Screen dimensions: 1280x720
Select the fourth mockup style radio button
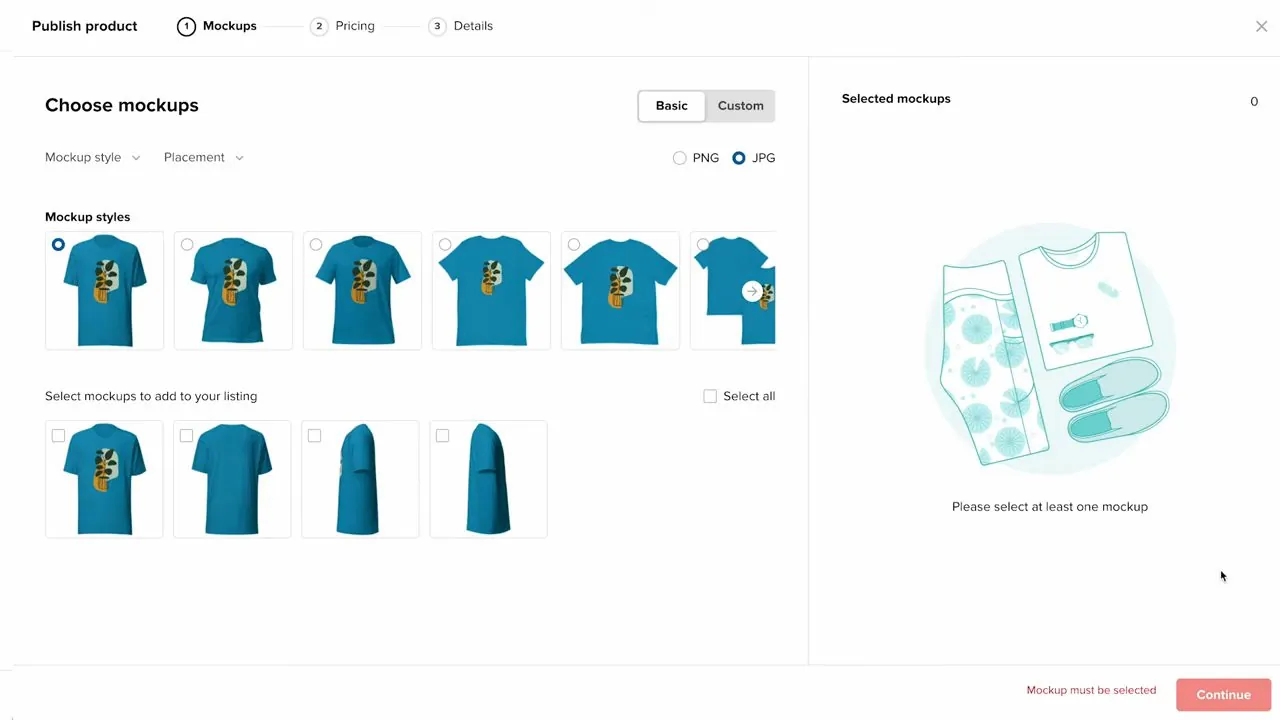coord(445,244)
